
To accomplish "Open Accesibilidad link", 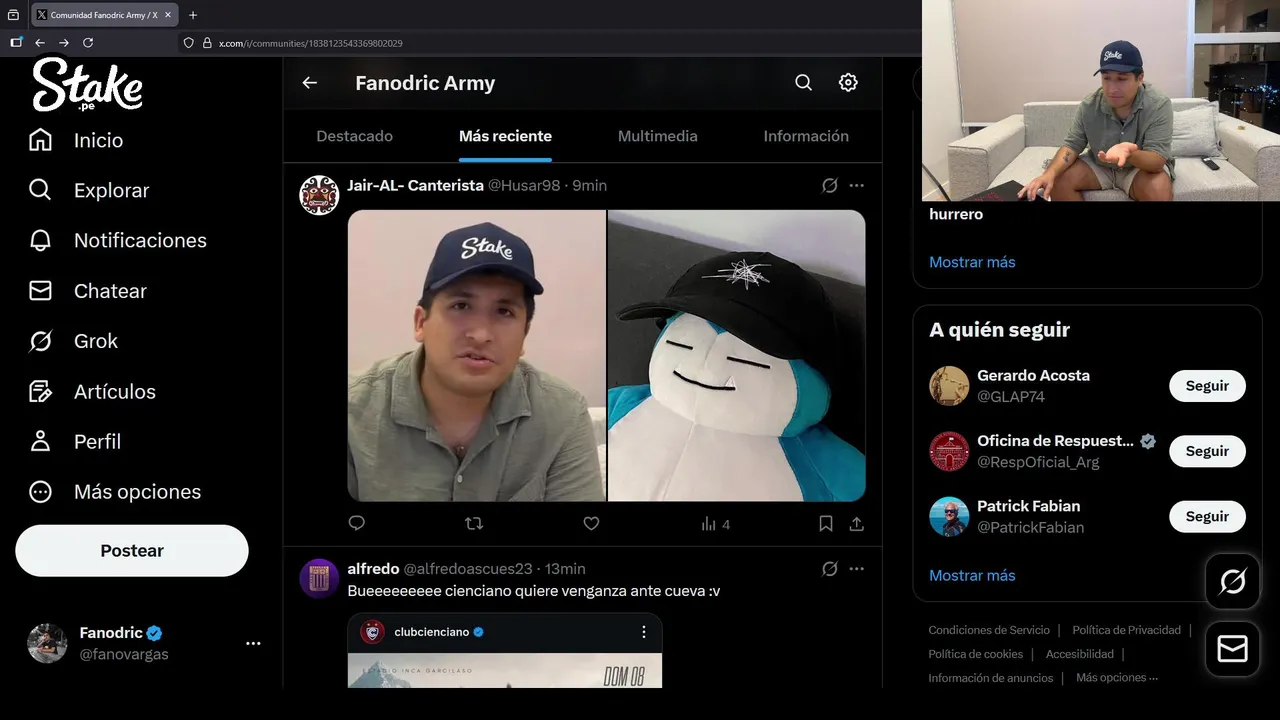I will pos(1080,654).
